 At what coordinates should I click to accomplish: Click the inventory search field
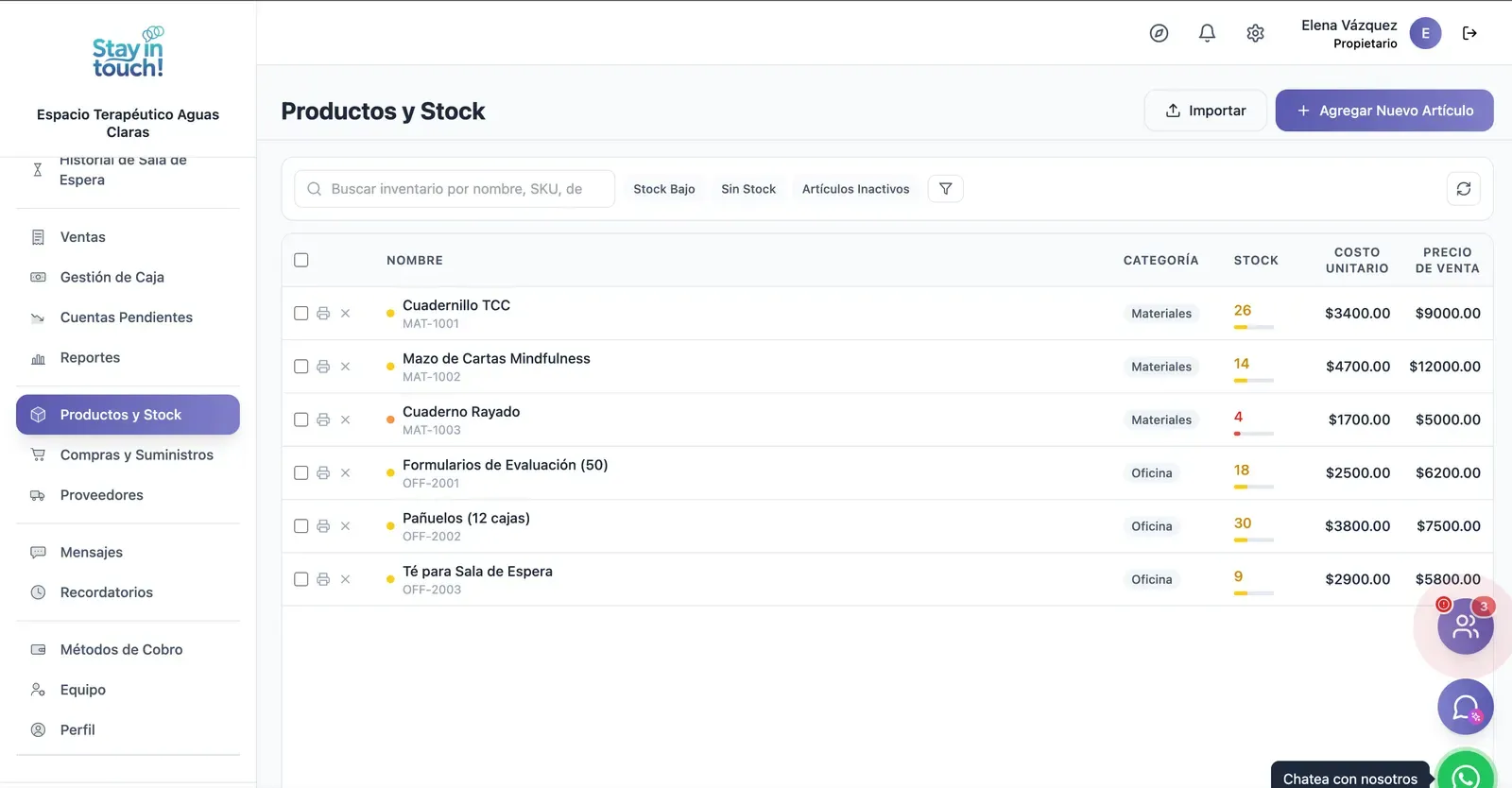point(455,189)
